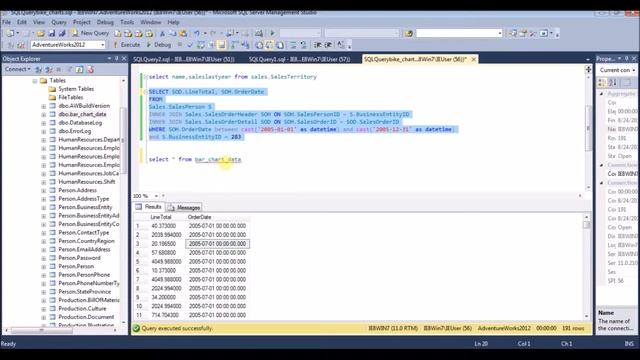Uncomment the selected lines icon

[304, 44]
